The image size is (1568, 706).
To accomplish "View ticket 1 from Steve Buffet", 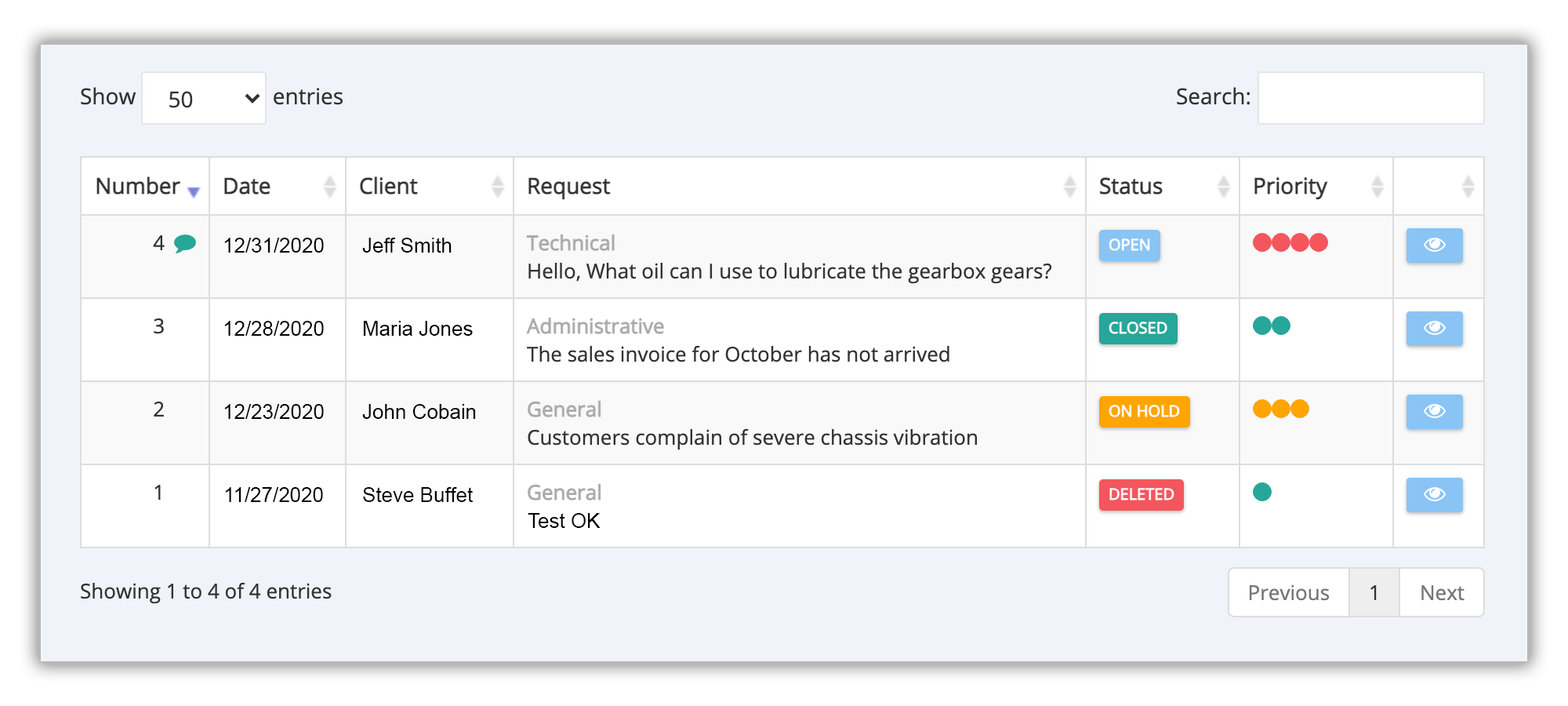I will click(x=1434, y=495).
